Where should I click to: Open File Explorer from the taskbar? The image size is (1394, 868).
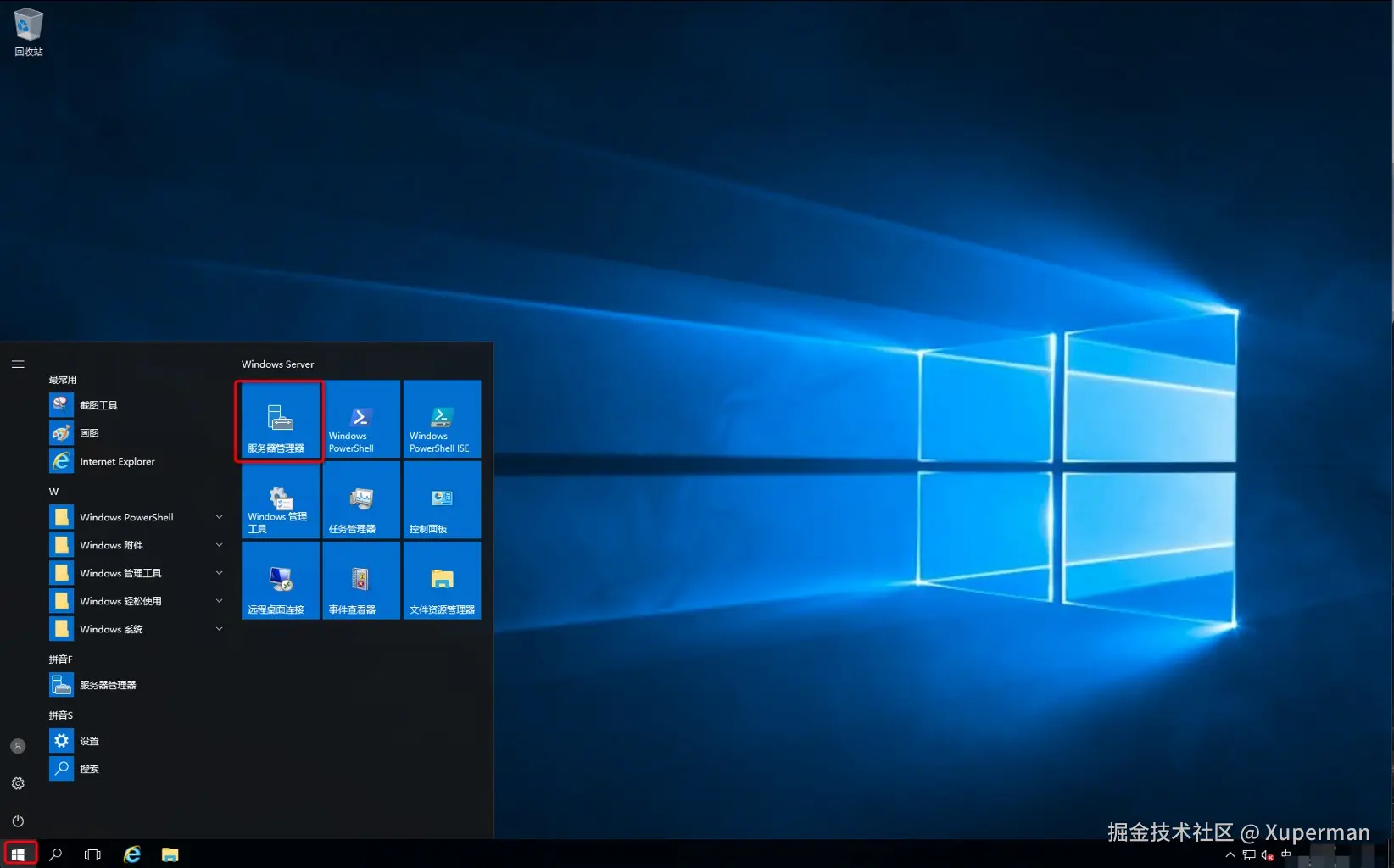point(170,854)
